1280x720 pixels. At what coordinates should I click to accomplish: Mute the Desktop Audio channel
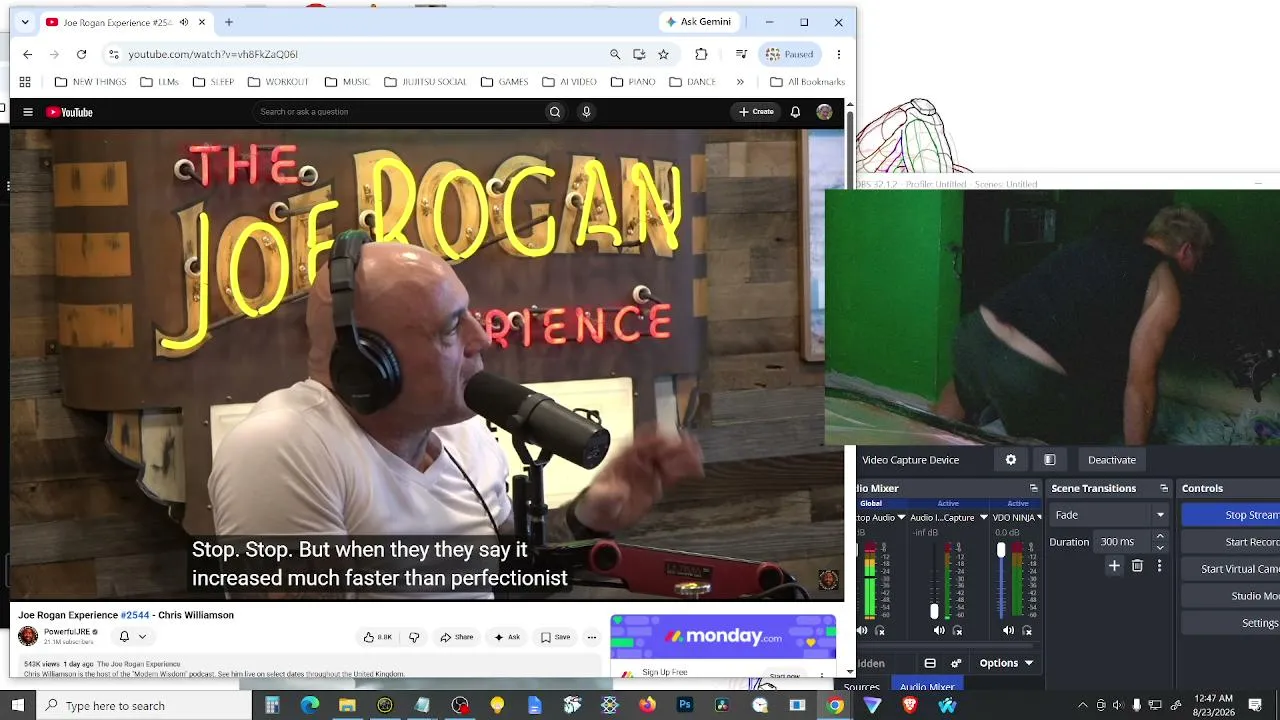(862, 631)
